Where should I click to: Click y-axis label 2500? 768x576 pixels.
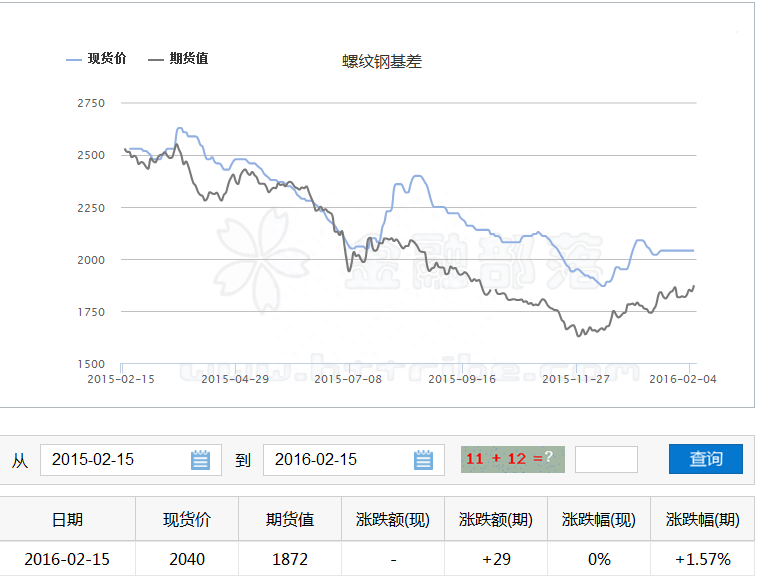(x=91, y=155)
